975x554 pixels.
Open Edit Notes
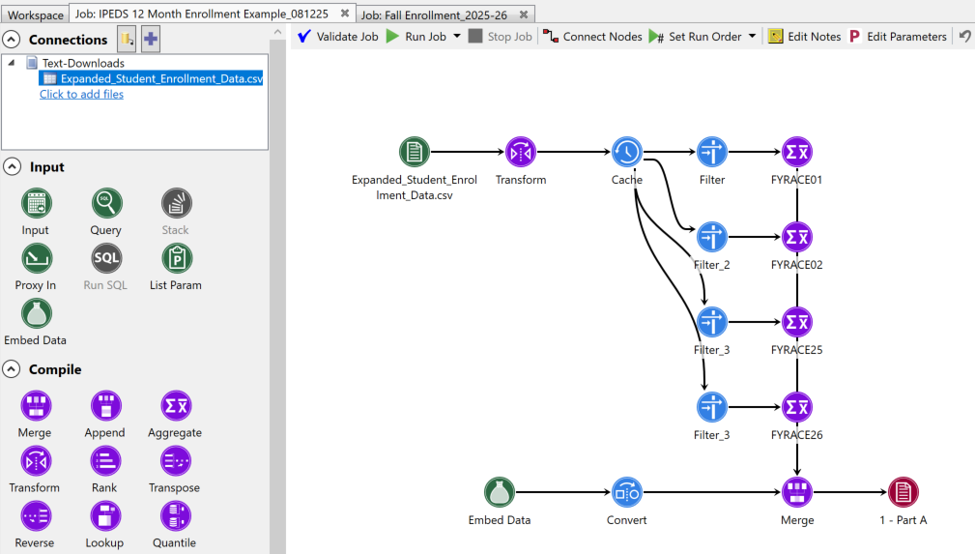tap(804, 37)
